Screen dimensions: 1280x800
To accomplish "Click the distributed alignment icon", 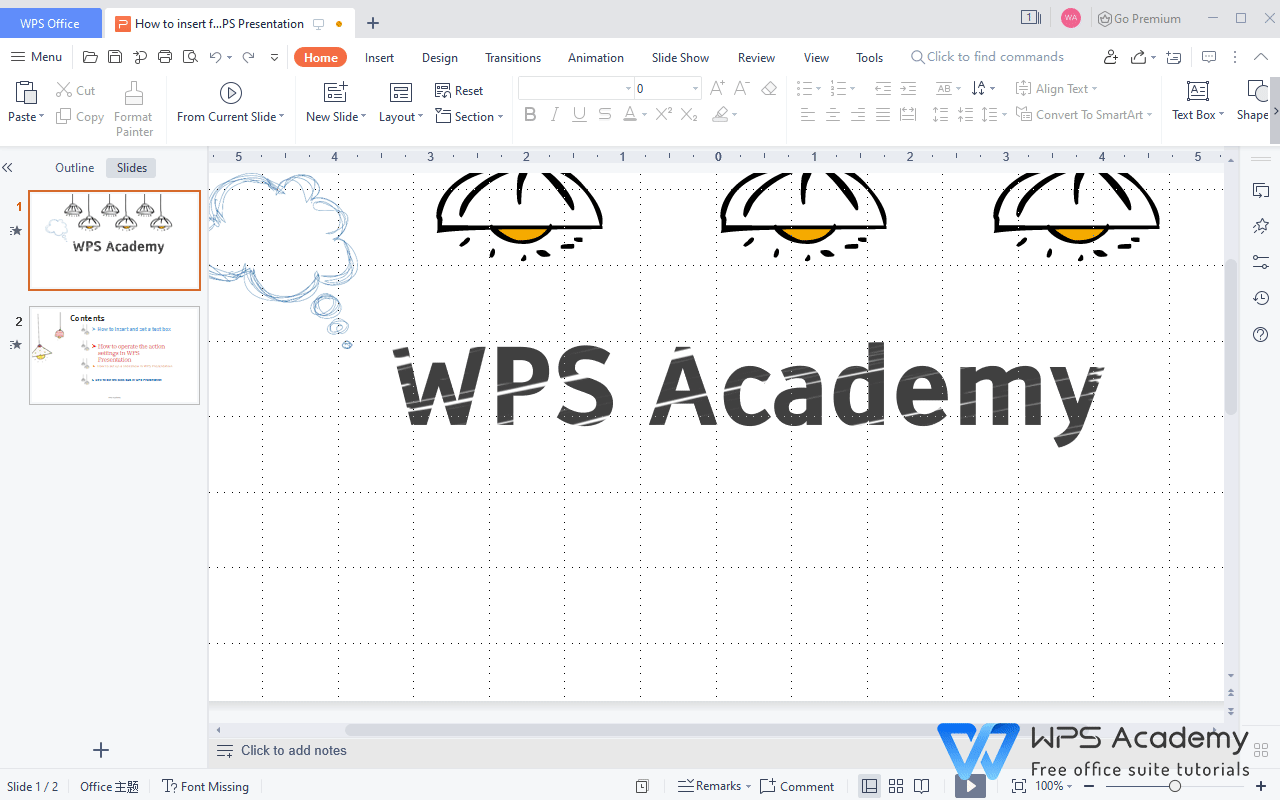I will click(908, 115).
